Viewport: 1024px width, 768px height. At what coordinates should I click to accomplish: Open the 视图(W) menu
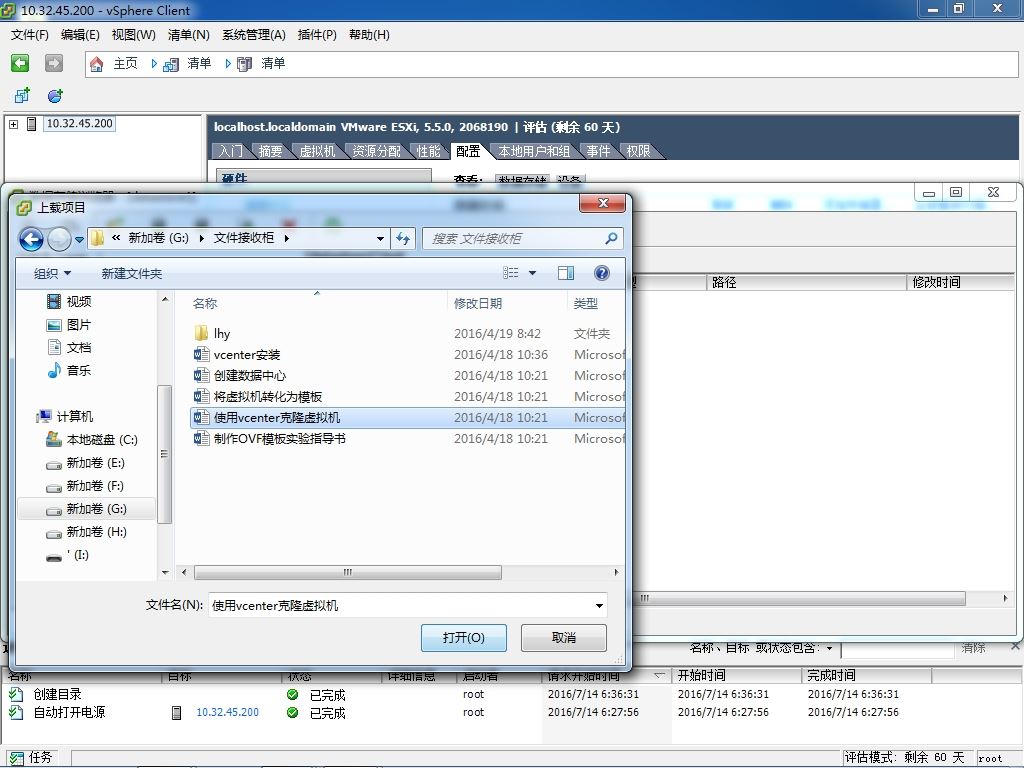point(133,35)
